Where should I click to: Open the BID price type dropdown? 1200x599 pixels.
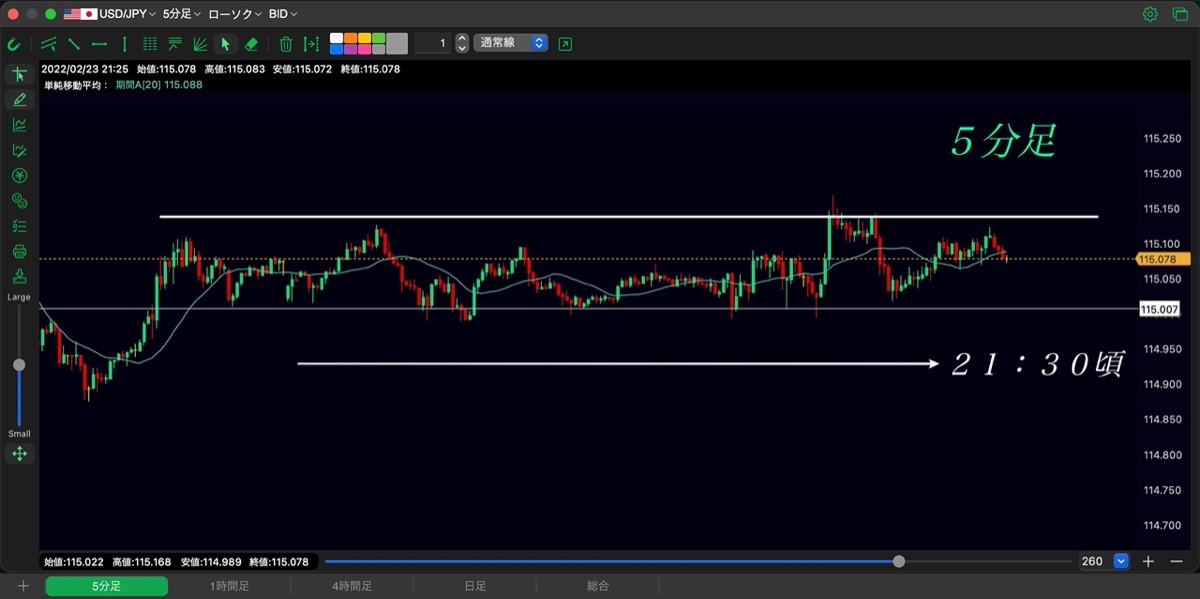pyautogui.click(x=283, y=14)
